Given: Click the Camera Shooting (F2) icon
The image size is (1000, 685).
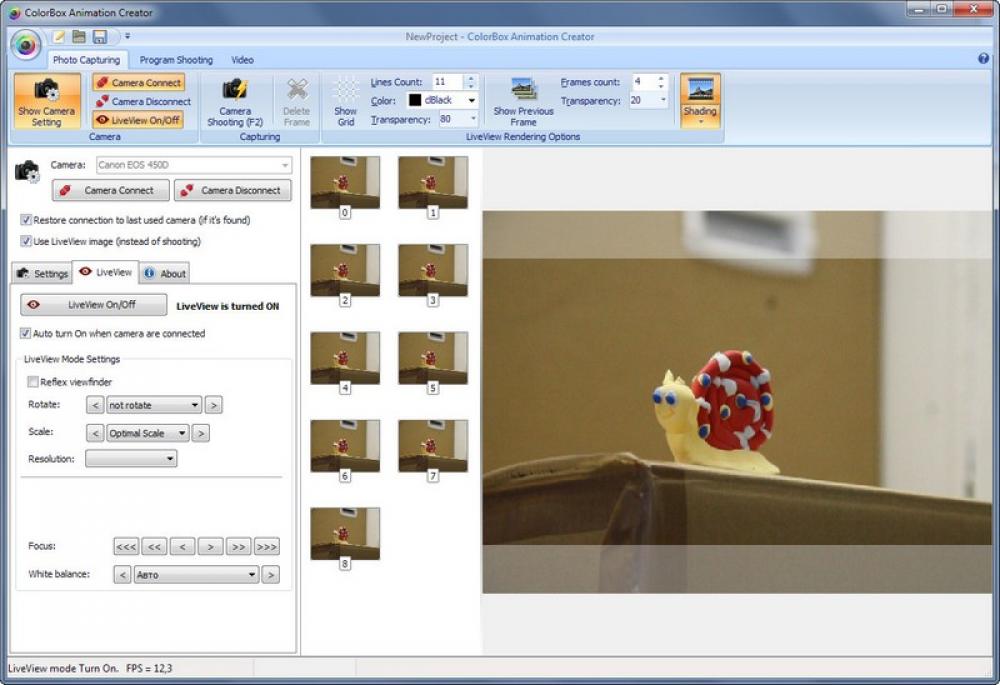Looking at the screenshot, I should click(234, 100).
